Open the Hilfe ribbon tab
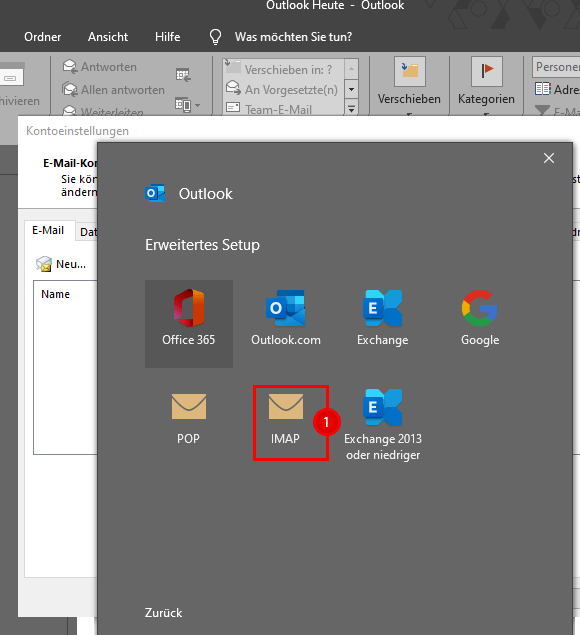The image size is (580, 635). point(167,37)
